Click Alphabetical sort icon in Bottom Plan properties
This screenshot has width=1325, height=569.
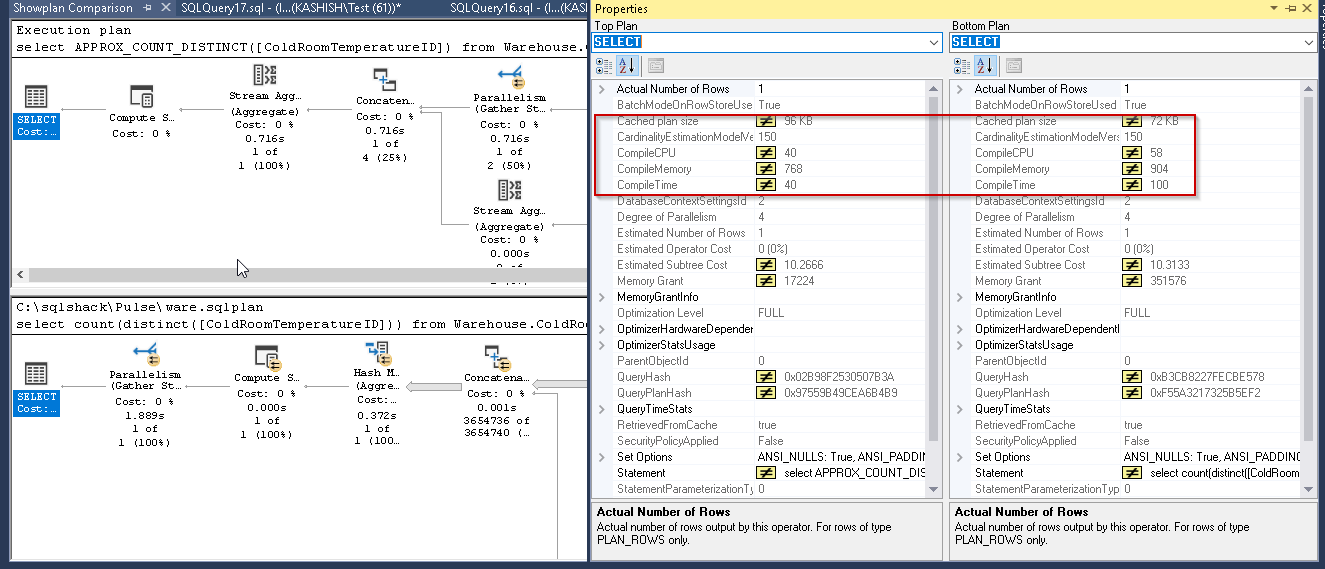(984, 66)
